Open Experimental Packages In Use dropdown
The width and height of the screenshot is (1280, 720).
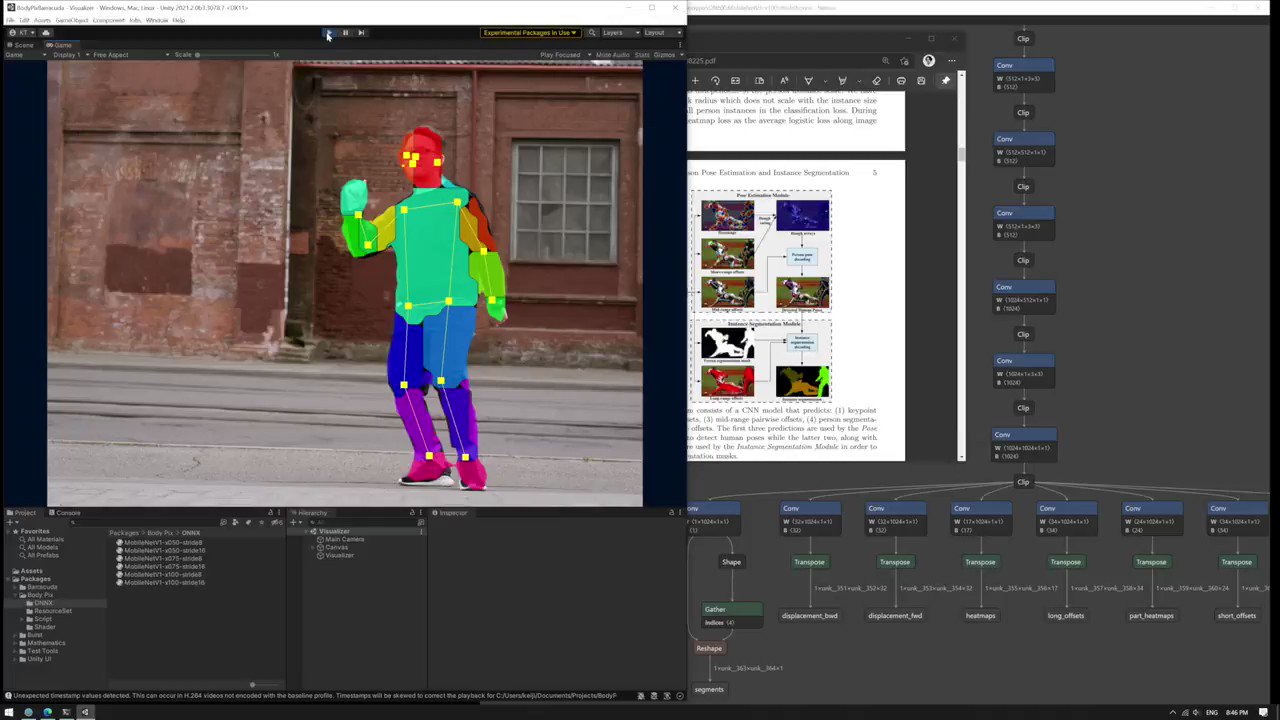tap(530, 33)
